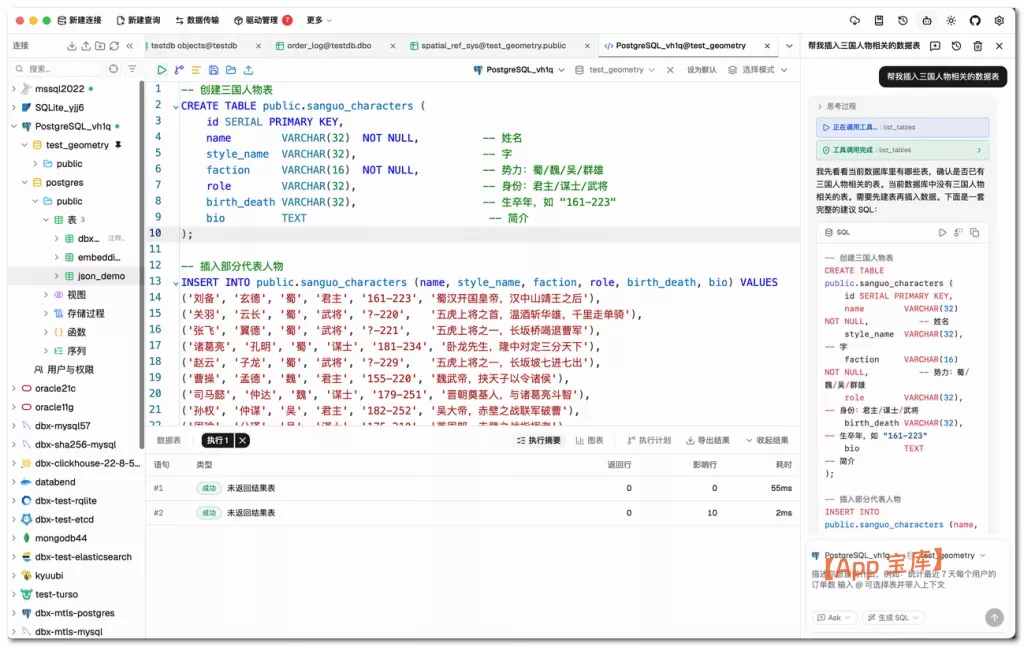The image size is (1024, 647).
Task: Open the 更多 dropdown menu
Action: coord(319,20)
